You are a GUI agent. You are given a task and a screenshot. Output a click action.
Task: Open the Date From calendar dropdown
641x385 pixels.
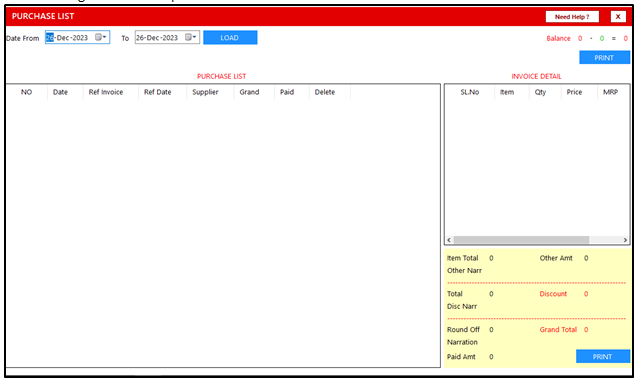pyautogui.click(x=101, y=37)
